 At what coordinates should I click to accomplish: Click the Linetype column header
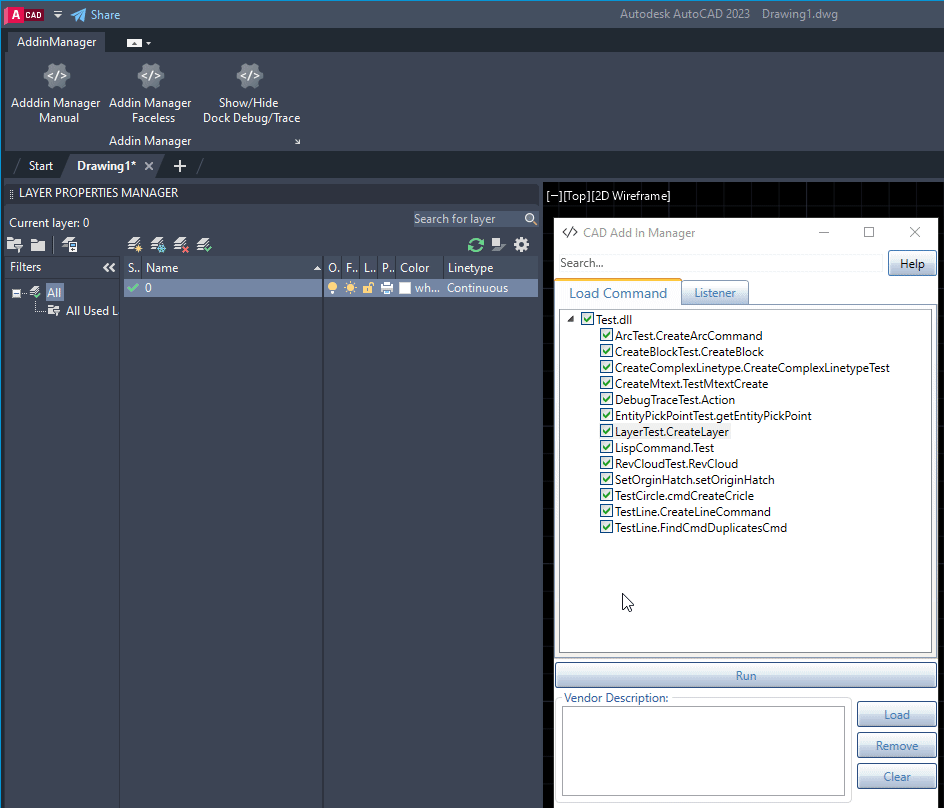491,268
